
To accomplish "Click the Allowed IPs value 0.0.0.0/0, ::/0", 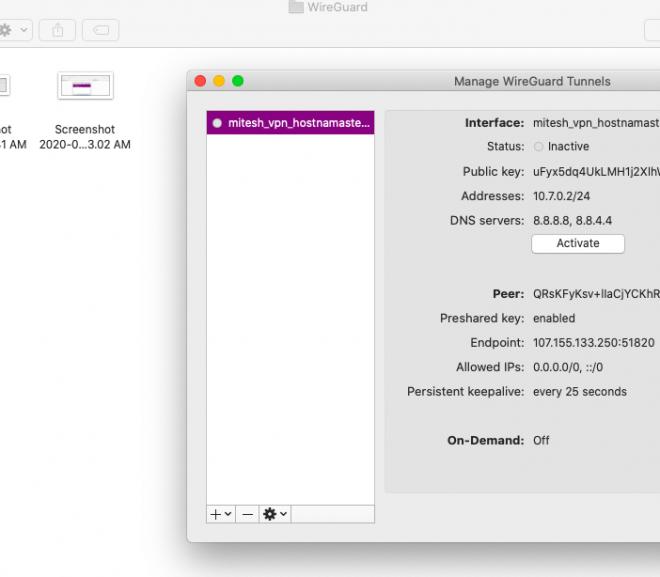I will (568, 367).
